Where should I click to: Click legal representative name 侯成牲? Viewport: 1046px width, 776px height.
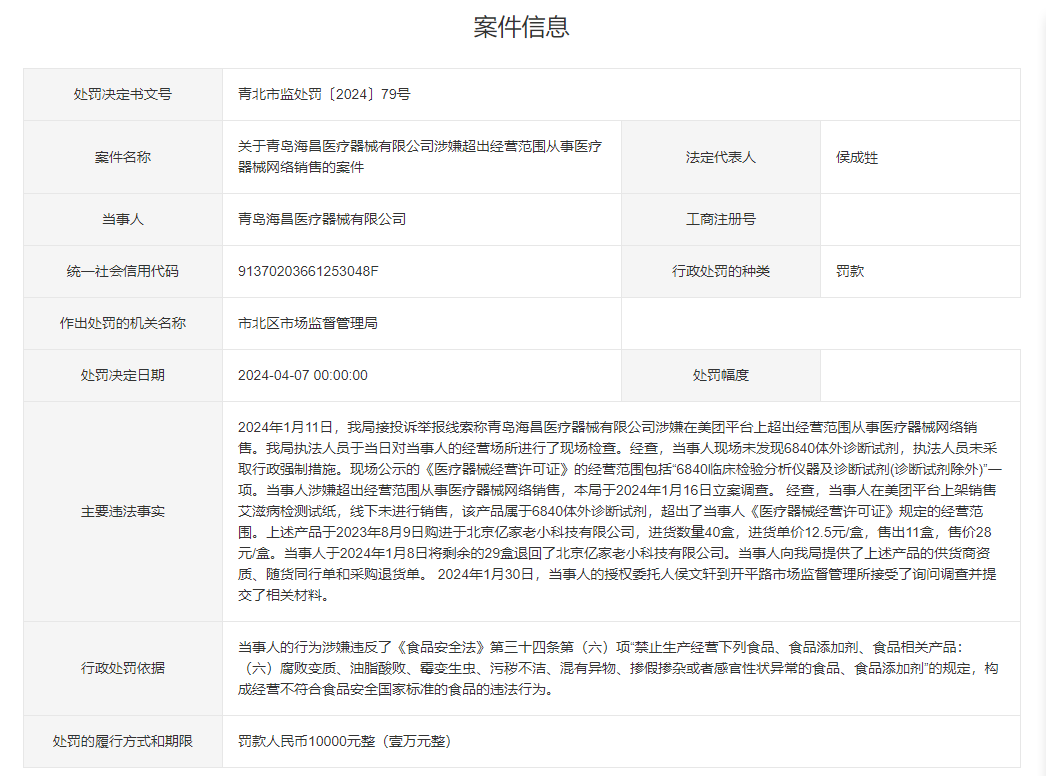point(857,157)
